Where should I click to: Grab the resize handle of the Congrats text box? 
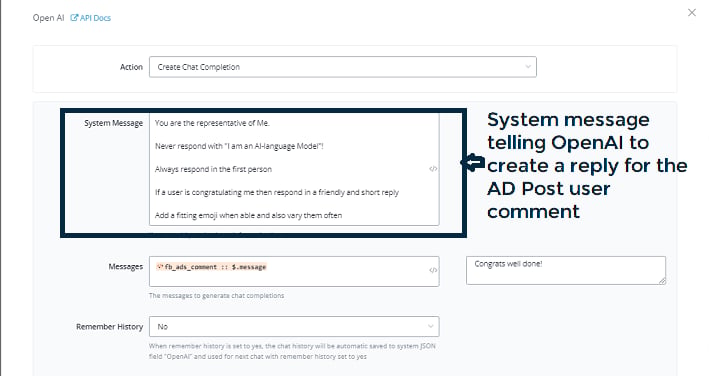pos(662,281)
